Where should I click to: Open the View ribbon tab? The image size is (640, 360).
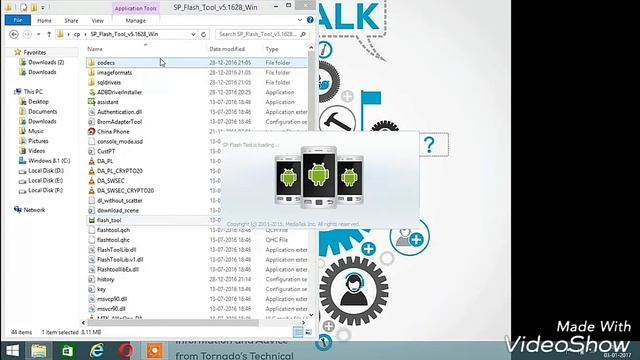click(97, 20)
